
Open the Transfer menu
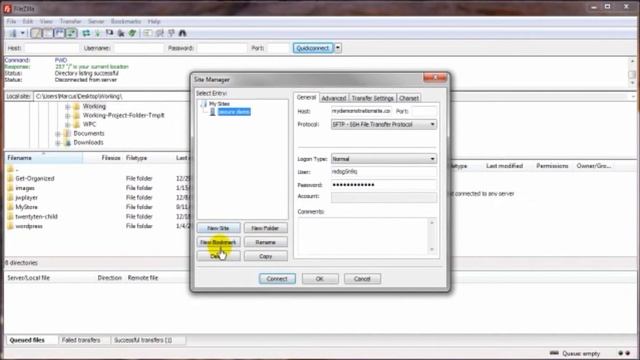71,21
